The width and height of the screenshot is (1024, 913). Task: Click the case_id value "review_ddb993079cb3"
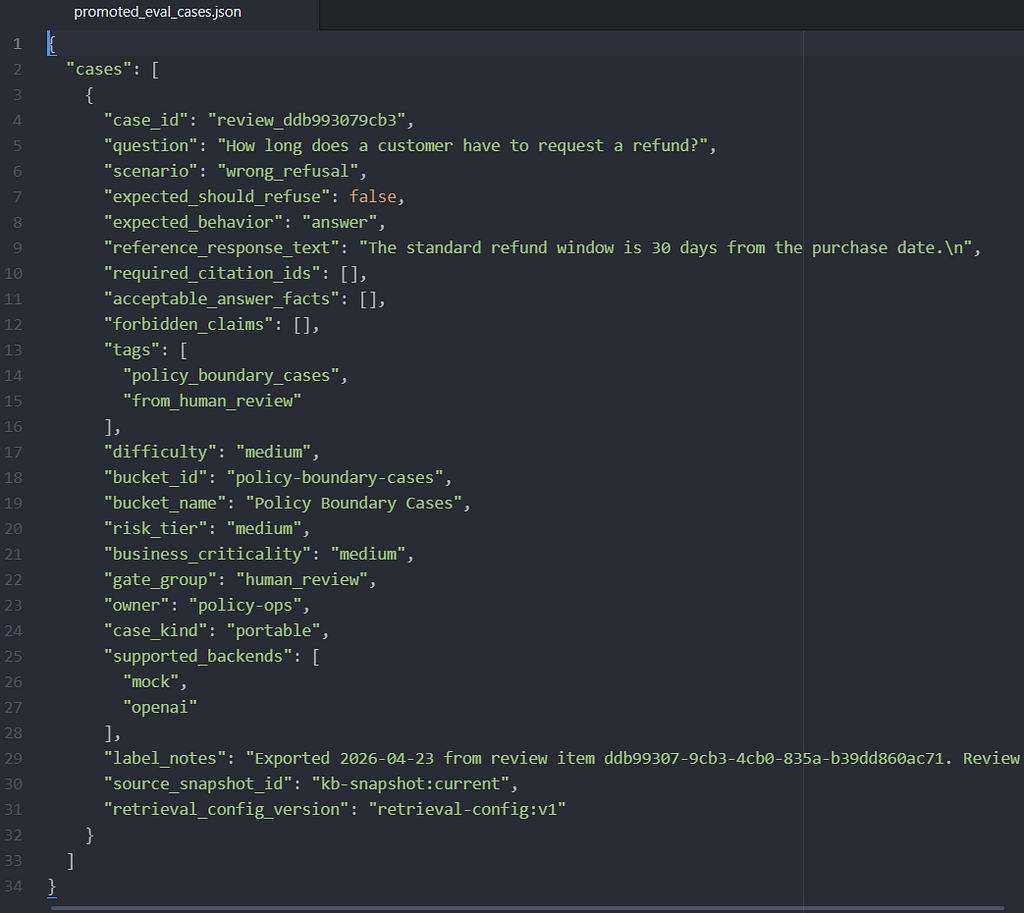click(306, 120)
